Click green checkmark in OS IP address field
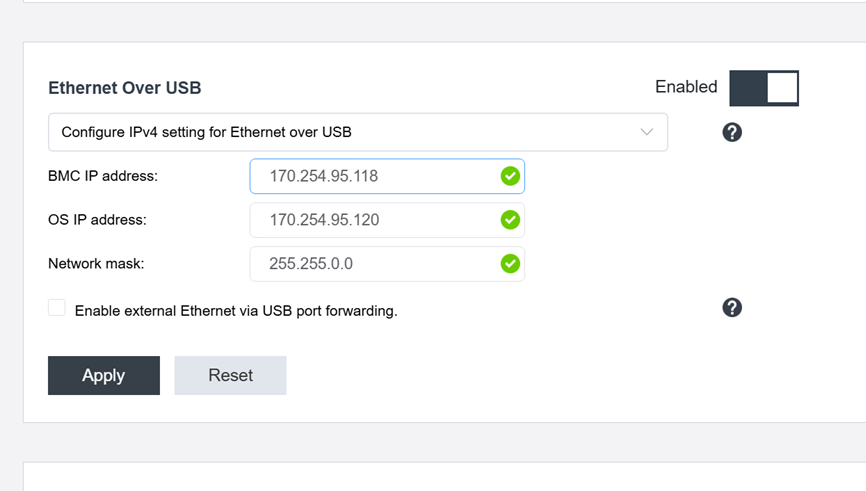The image size is (866, 491). tap(510, 220)
